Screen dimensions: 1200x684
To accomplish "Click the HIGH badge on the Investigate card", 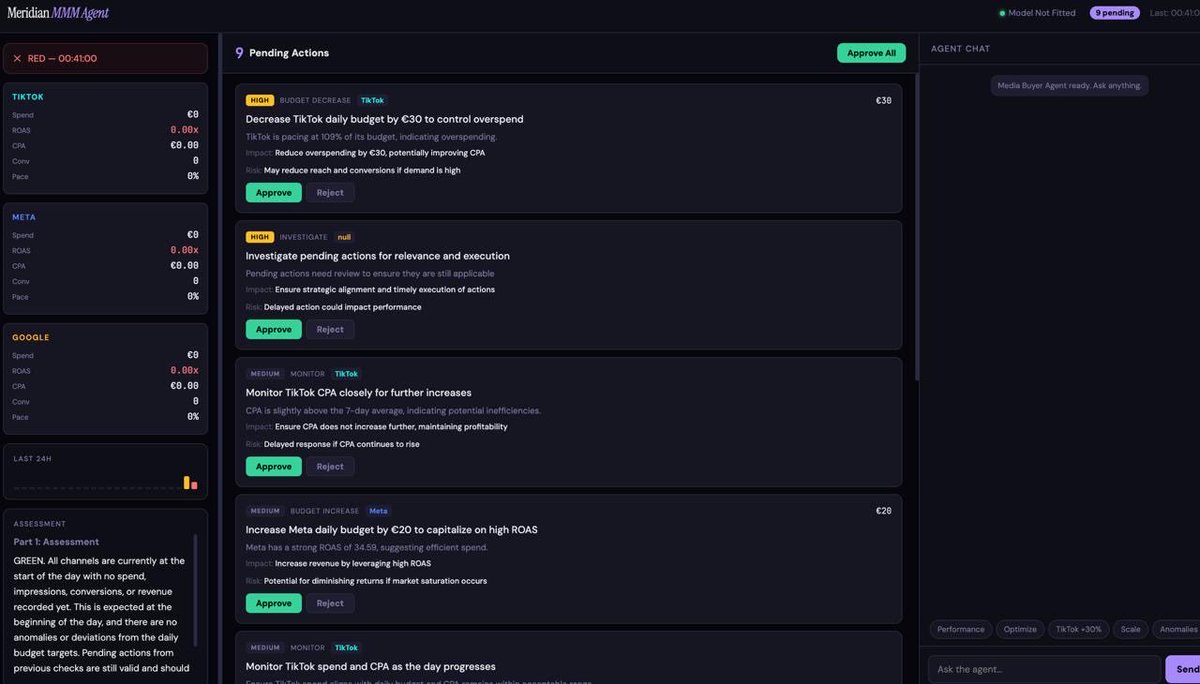I will (260, 238).
